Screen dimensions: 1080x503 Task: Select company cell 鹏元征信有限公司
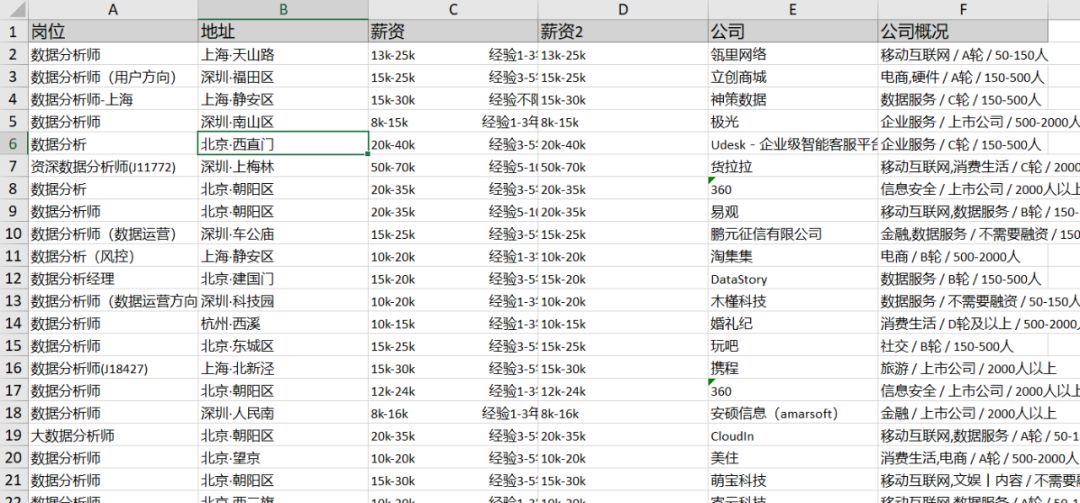coord(793,234)
